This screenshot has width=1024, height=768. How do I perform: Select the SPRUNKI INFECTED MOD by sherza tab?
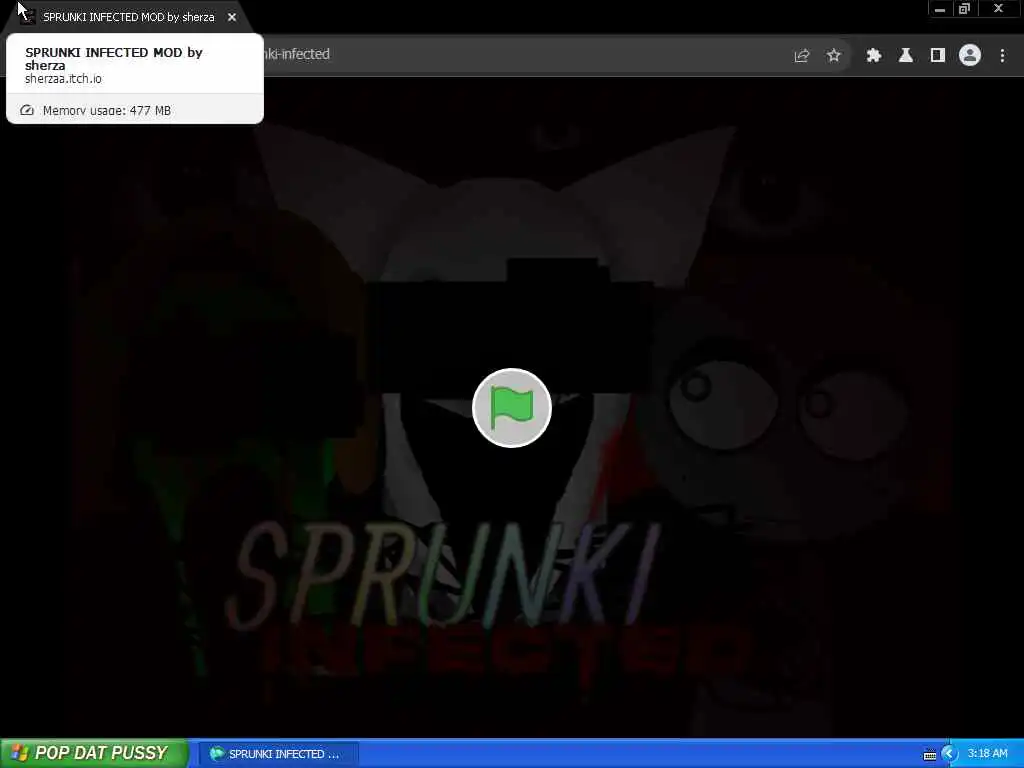[x=128, y=18]
